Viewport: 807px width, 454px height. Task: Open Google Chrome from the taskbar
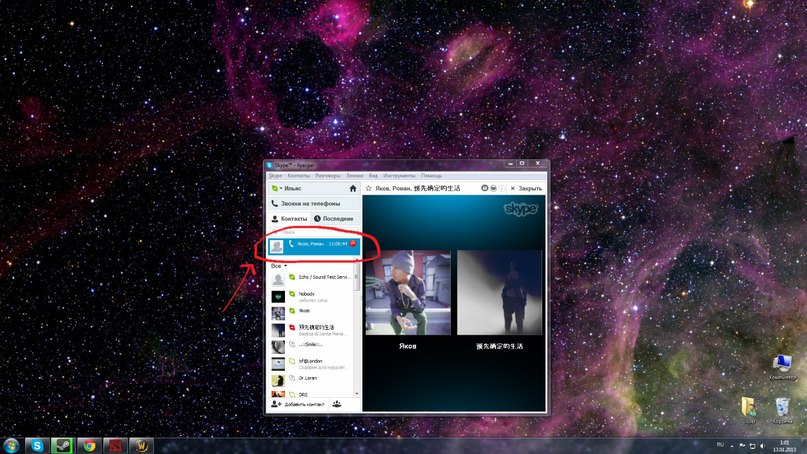[x=89, y=446]
